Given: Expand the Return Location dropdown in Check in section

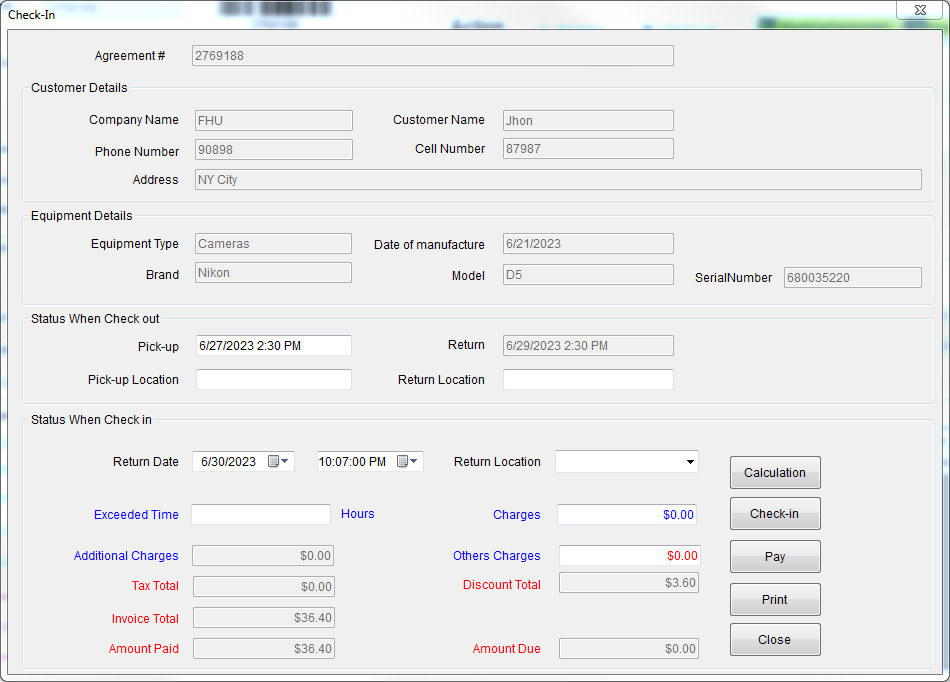Looking at the screenshot, I should pyautogui.click(x=690, y=462).
